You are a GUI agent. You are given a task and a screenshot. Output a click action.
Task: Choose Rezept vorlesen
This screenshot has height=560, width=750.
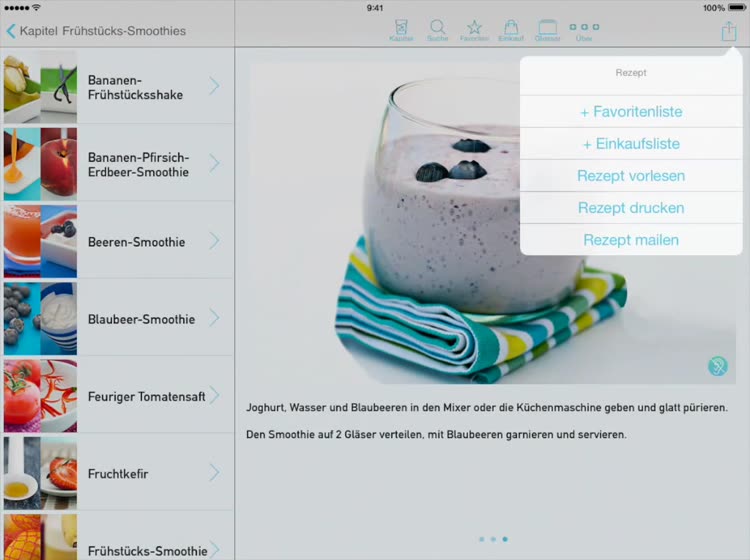(x=631, y=176)
